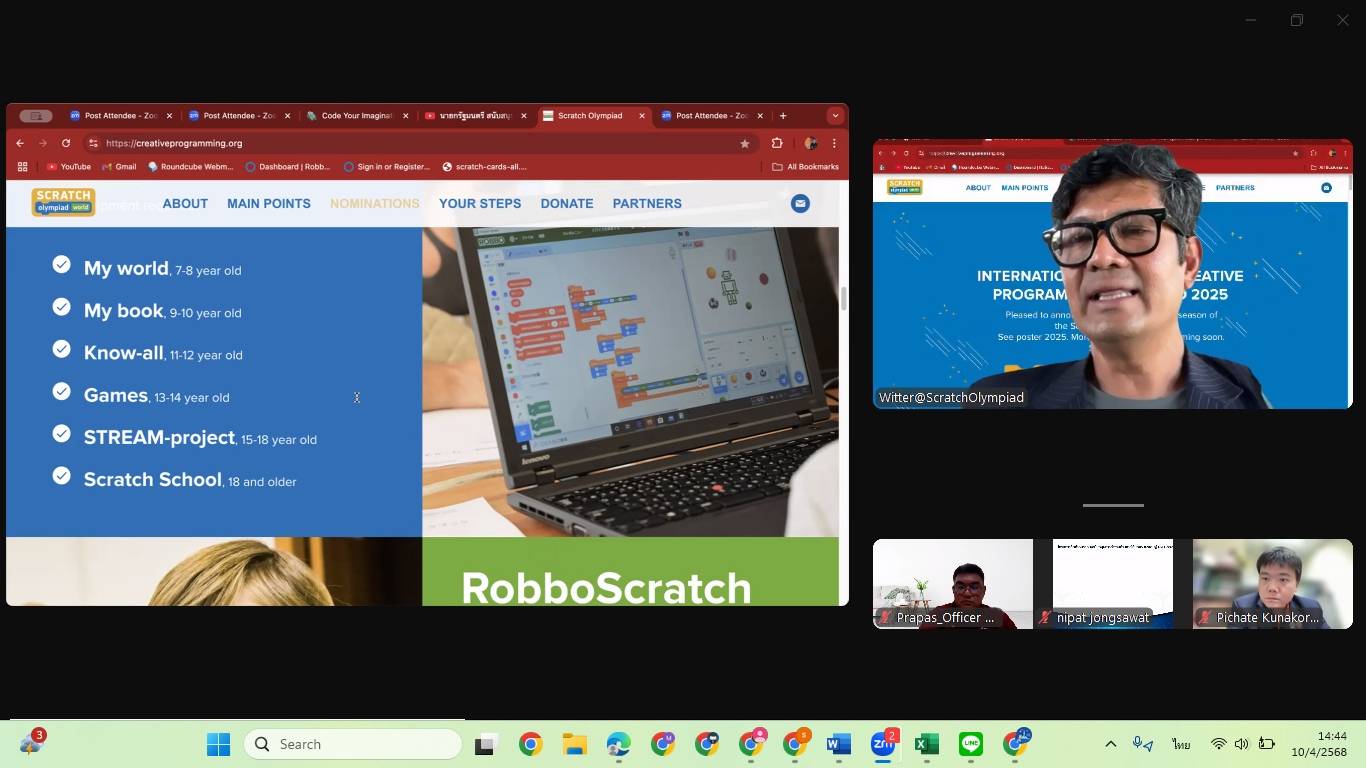Open the YouTube bookmark

tap(69, 167)
